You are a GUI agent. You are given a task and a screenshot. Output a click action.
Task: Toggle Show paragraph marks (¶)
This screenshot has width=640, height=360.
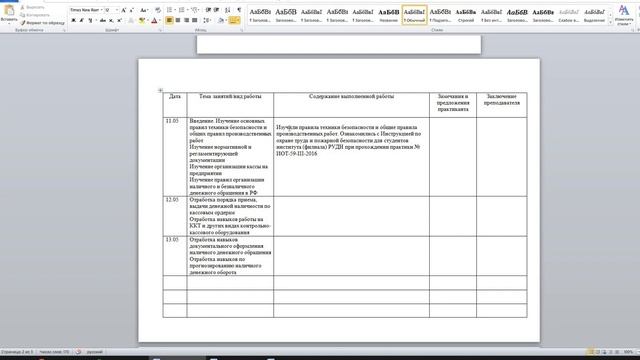pos(239,10)
